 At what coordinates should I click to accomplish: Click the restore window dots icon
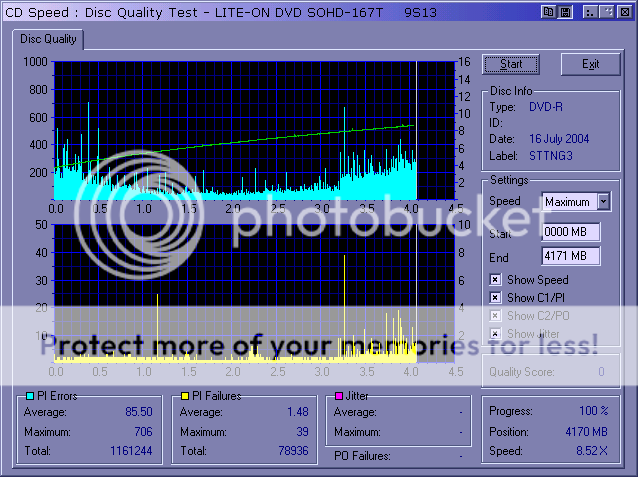[x=607, y=11]
